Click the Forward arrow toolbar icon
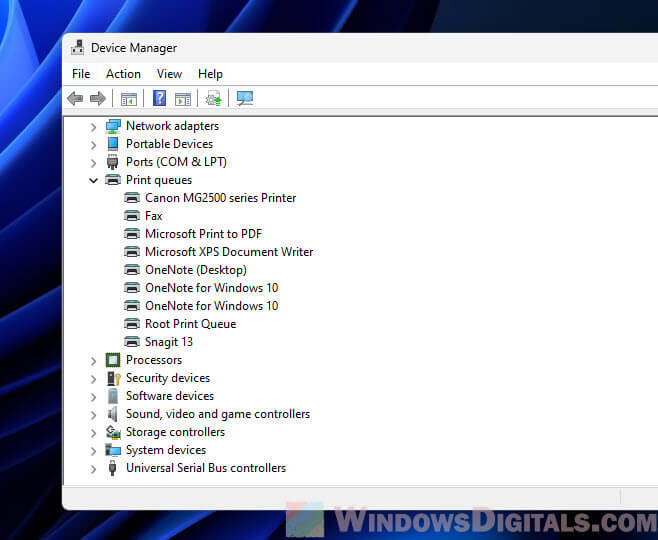658x540 pixels. pos(98,99)
